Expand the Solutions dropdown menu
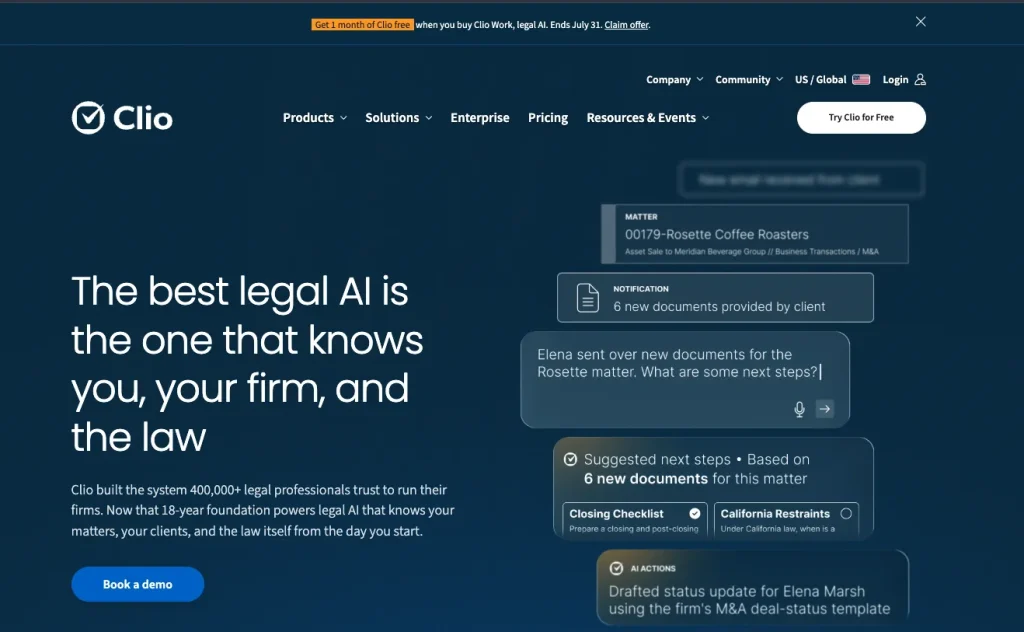The height and width of the screenshot is (632, 1024). [x=398, y=118]
